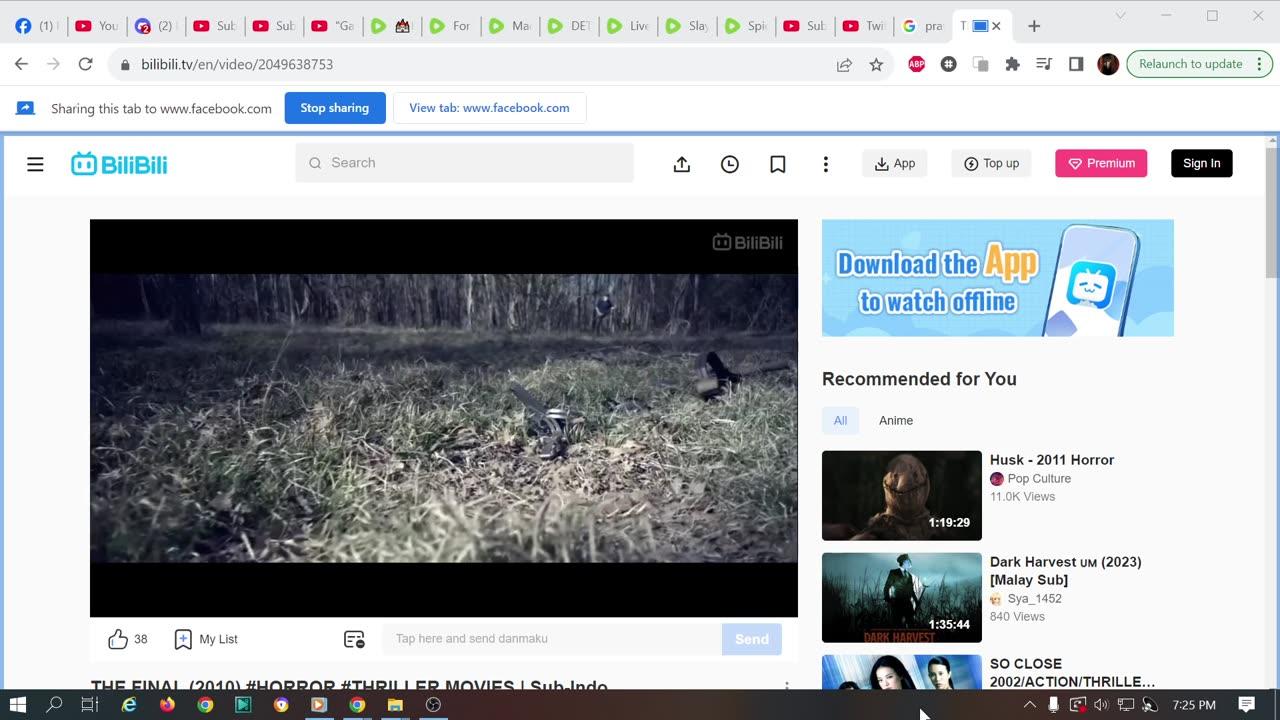Share this page icon in address bar
Image resolution: width=1280 pixels, height=720 pixels.
pos(844,64)
